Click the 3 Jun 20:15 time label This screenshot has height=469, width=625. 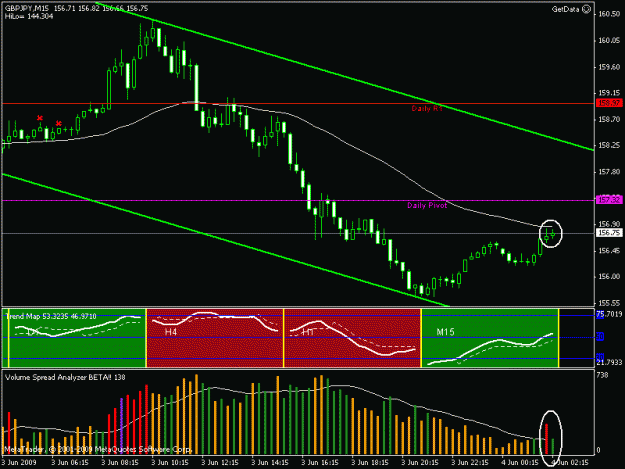[x=420, y=463]
